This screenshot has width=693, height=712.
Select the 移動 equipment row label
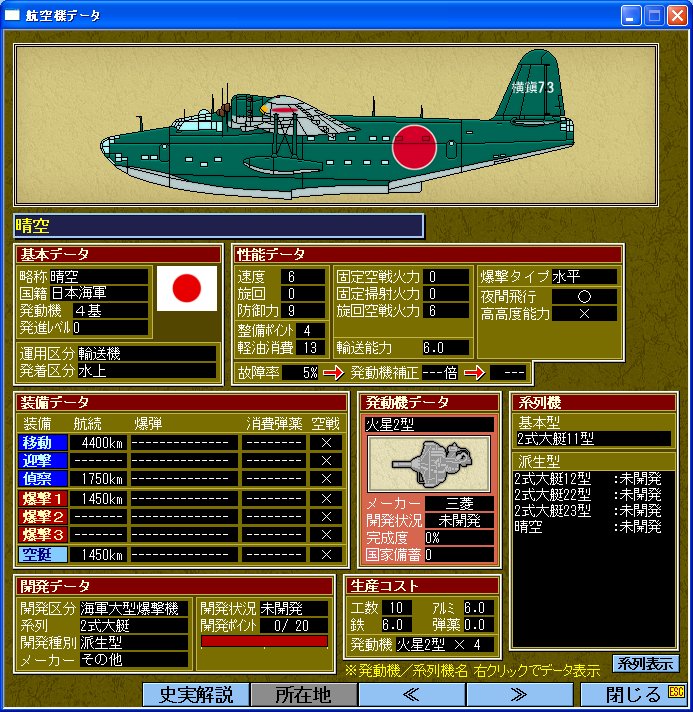point(43,442)
